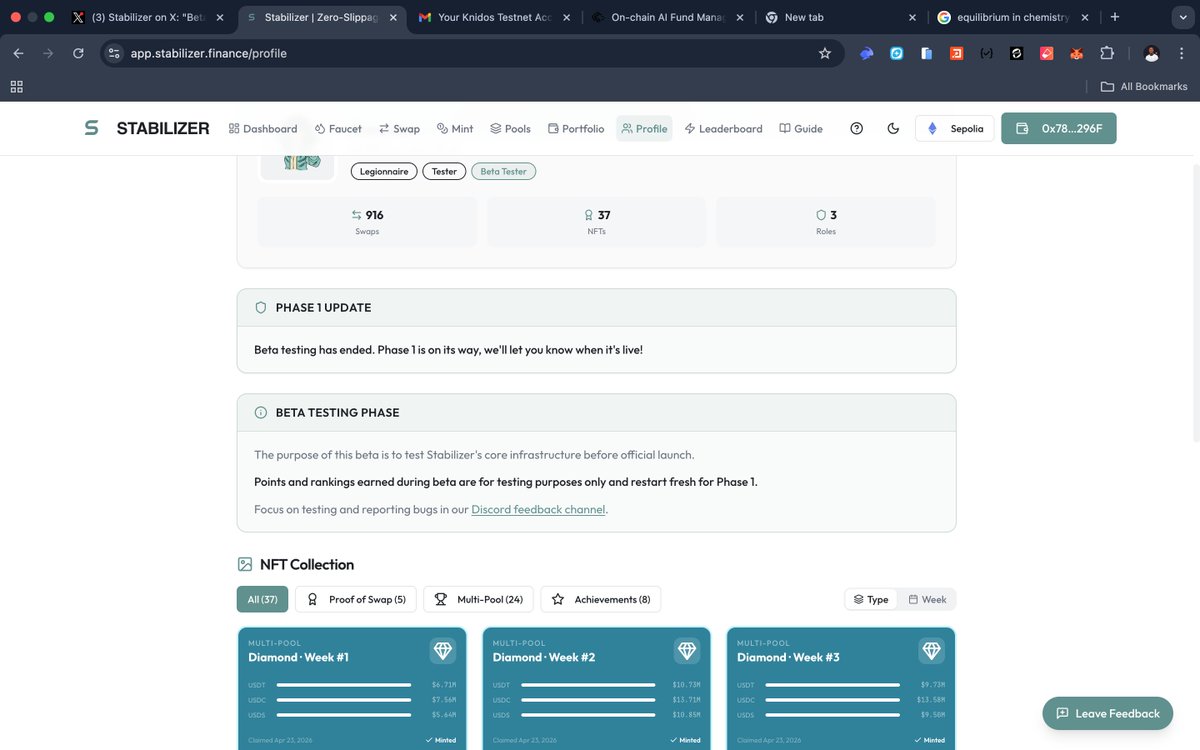The width and height of the screenshot is (1200, 750).
Task: Open the pink eraser extension icon
Action: point(1047,53)
